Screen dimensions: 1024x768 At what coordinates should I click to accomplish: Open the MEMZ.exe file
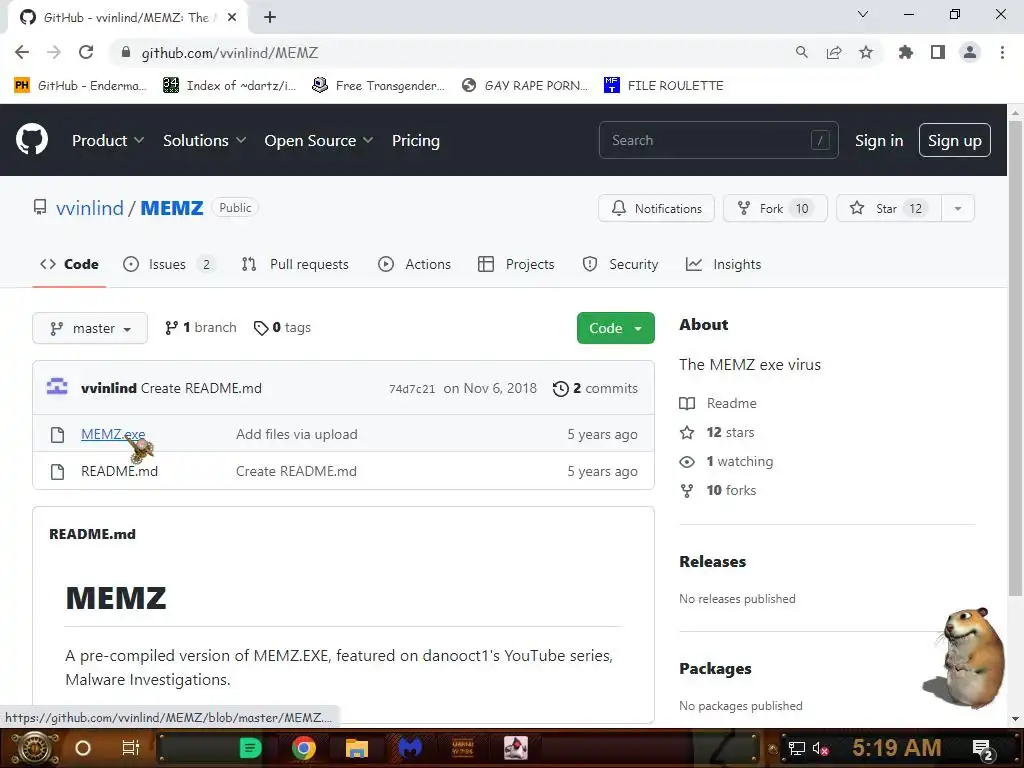tap(113, 434)
